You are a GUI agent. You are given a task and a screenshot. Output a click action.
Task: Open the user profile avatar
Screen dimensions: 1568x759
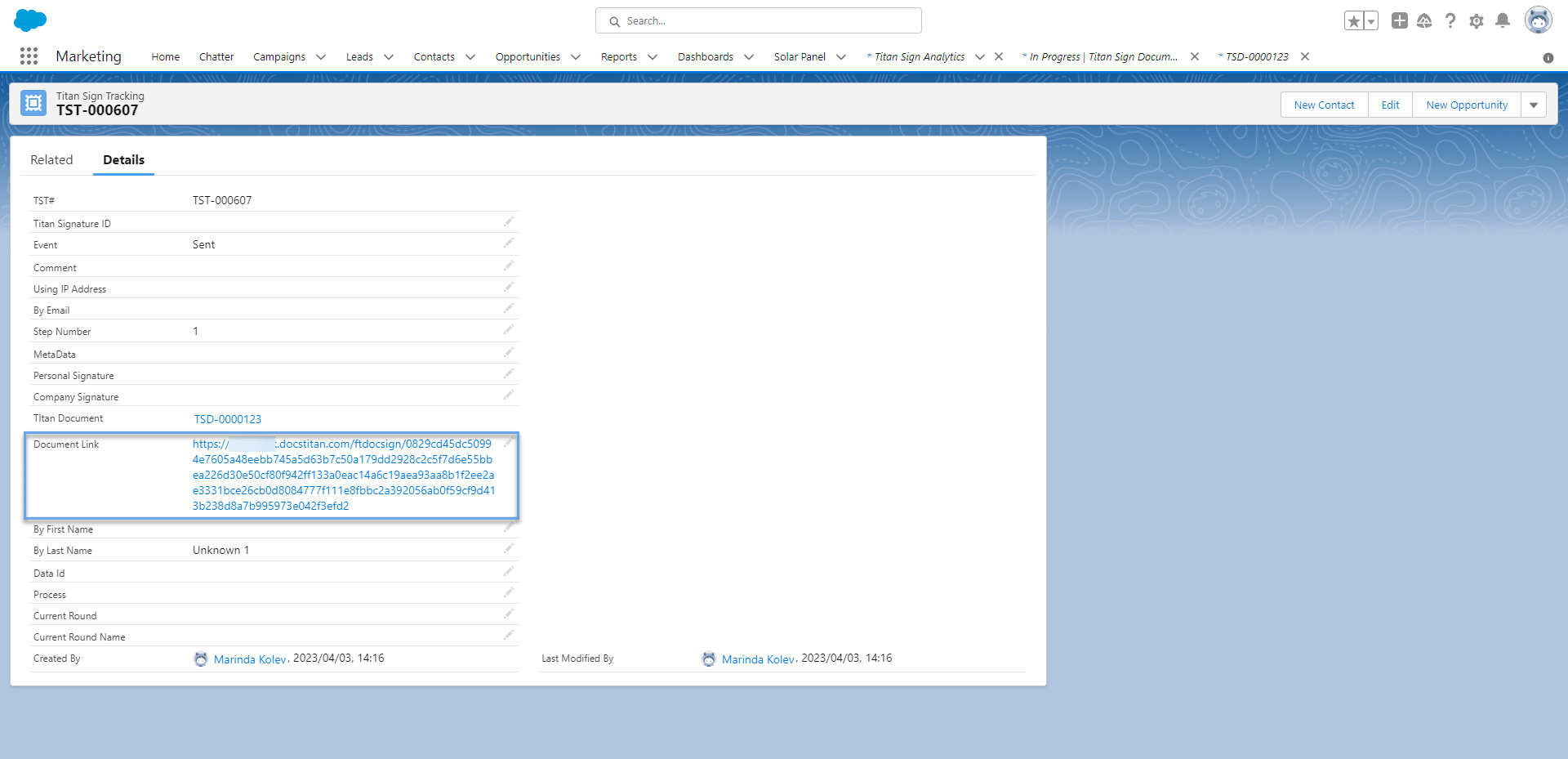click(1539, 20)
